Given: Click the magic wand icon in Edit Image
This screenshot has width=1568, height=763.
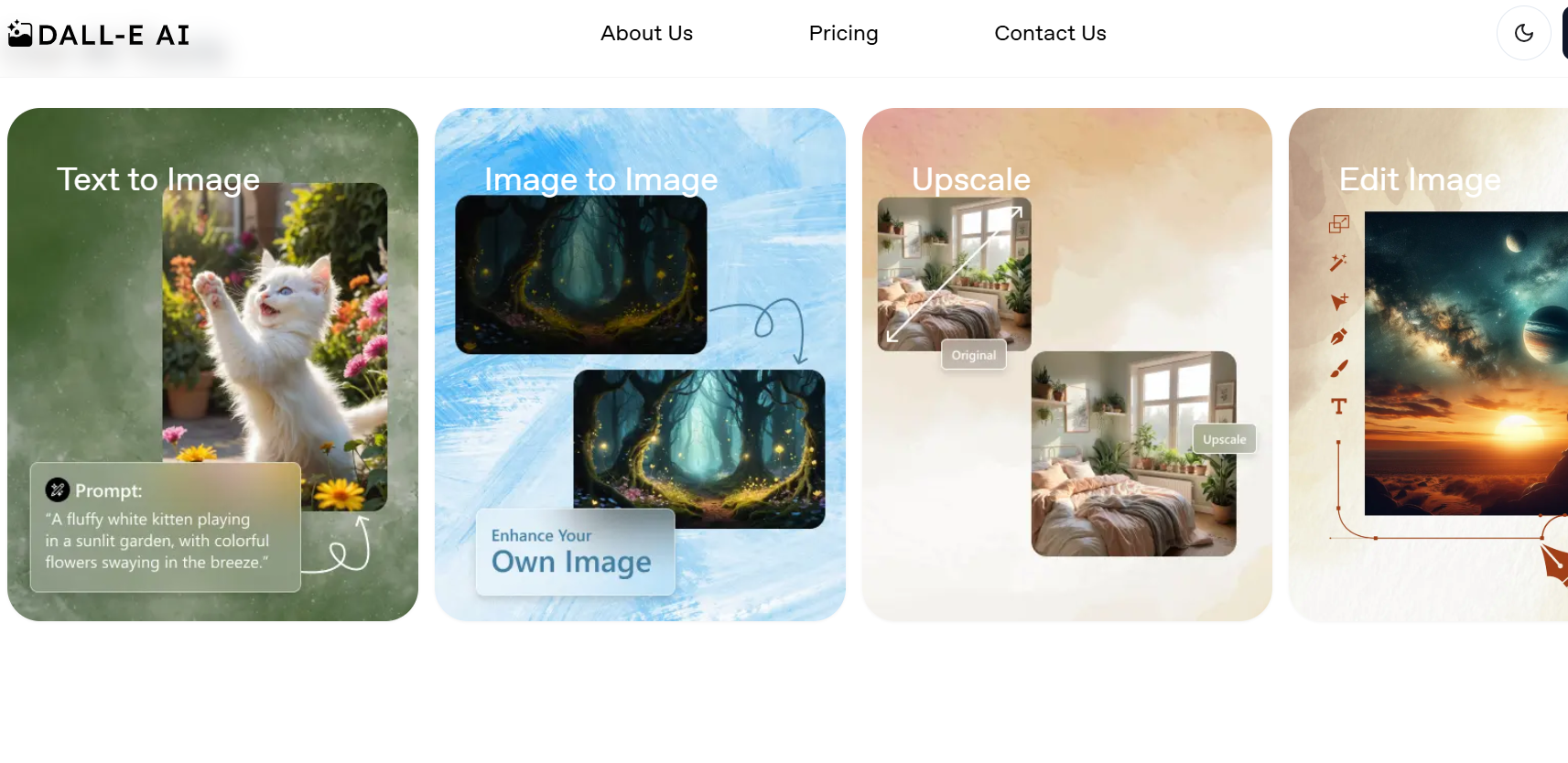Looking at the screenshot, I should (x=1338, y=263).
